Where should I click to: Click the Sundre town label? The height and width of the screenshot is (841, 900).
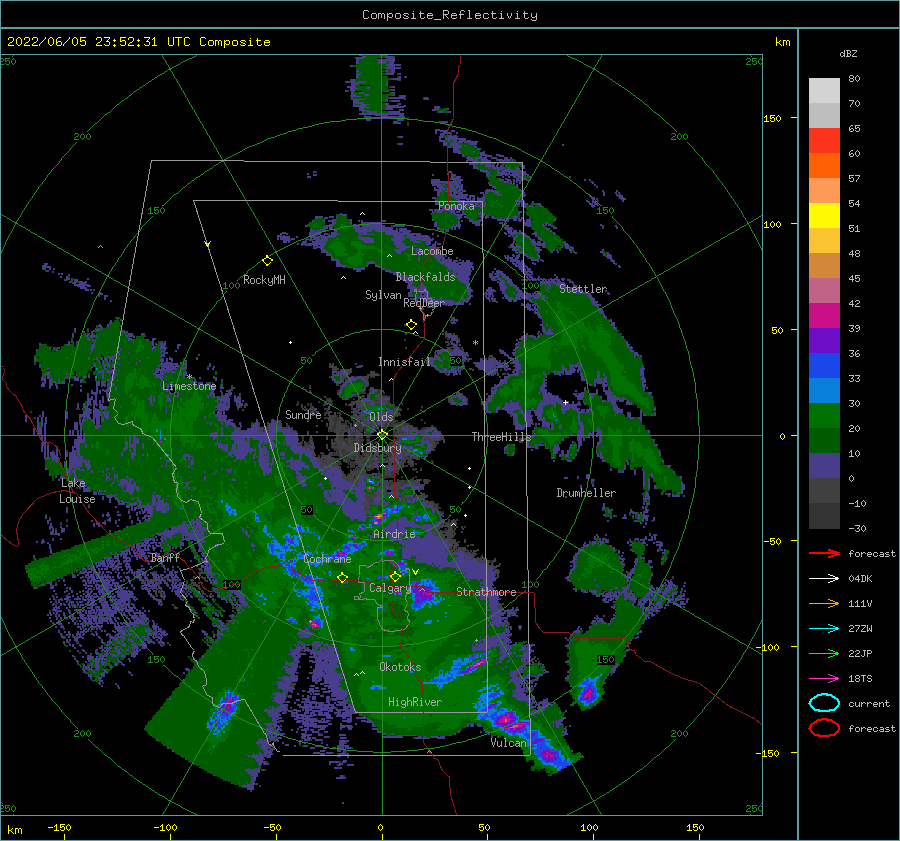tap(303, 414)
